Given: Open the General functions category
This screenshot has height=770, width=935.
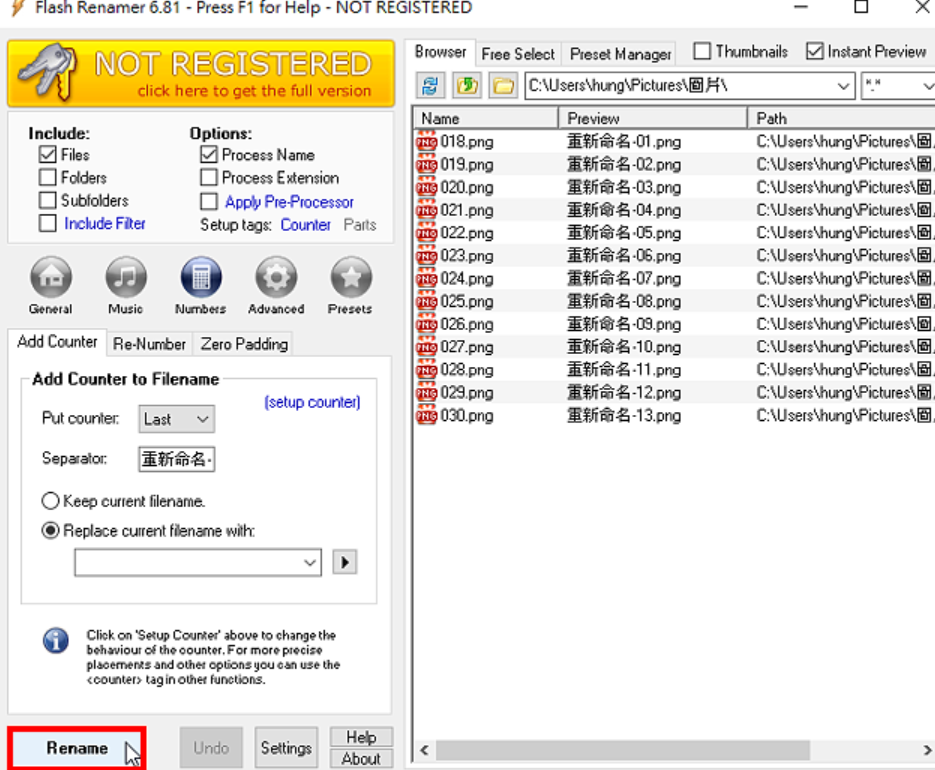Looking at the screenshot, I should click(51, 277).
